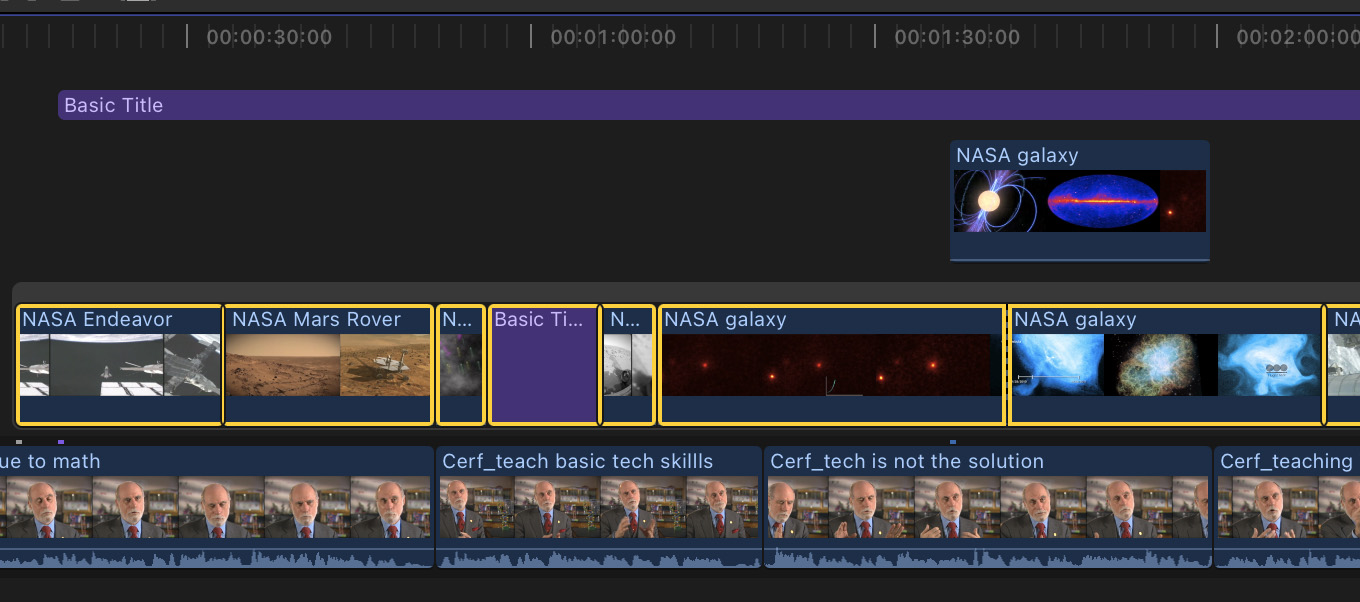Select the connected NASA galaxy clip above storyline
The width and height of the screenshot is (1360, 602).
pyautogui.click(x=1080, y=201)
